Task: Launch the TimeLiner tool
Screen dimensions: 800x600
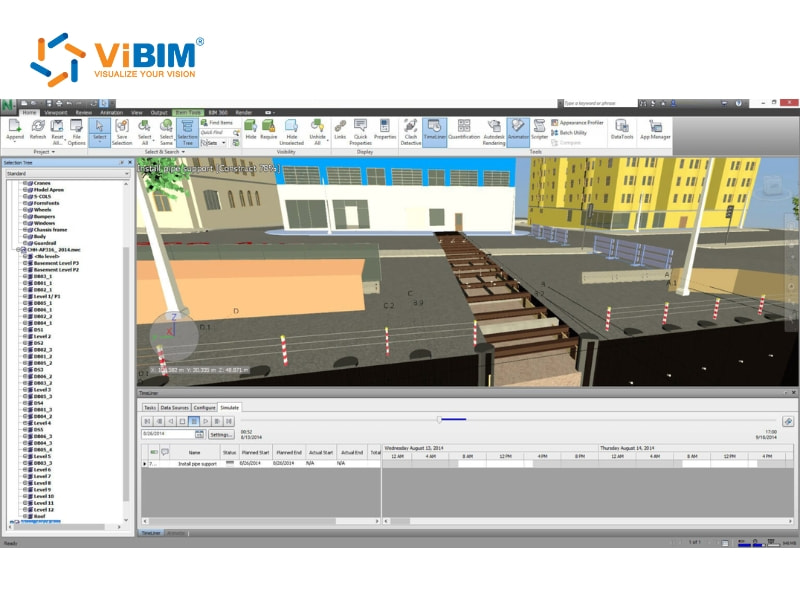Action: tap(434, 128)
